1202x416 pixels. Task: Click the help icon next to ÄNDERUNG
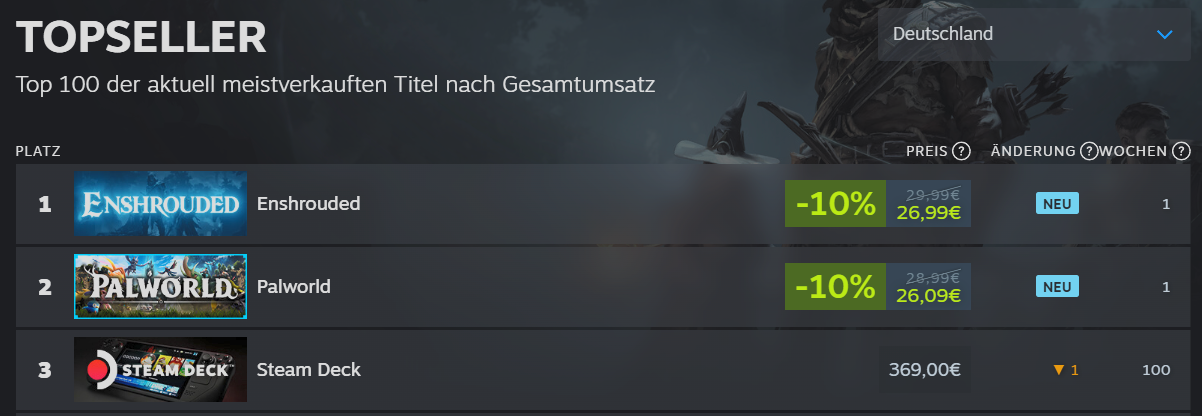pos(1089,152)
